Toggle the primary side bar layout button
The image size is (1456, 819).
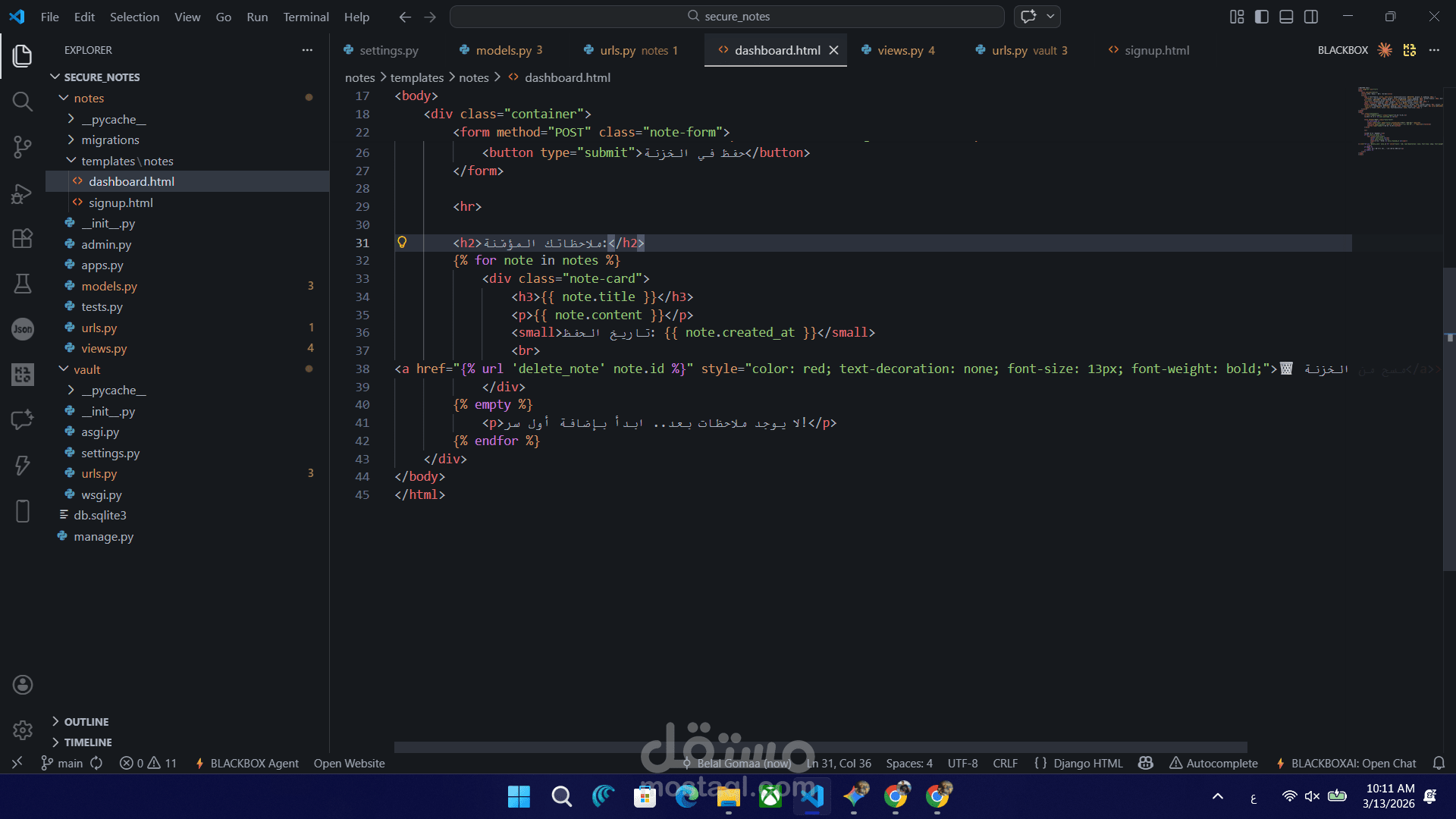(x=1262, y=17)
